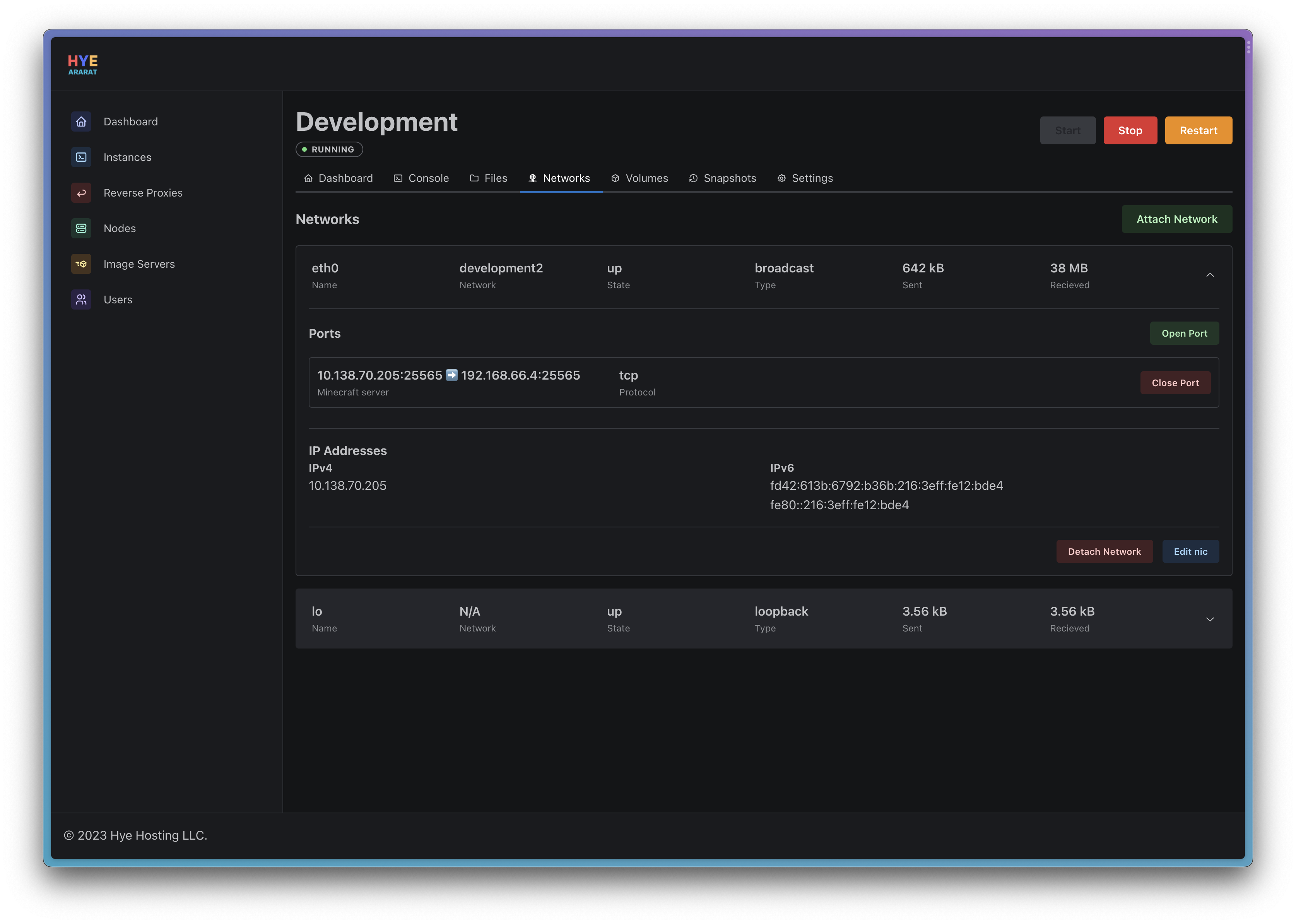Click the fe80::216 IPv6 address
This screenshot has width=1296, height=924.
(839, 505)
